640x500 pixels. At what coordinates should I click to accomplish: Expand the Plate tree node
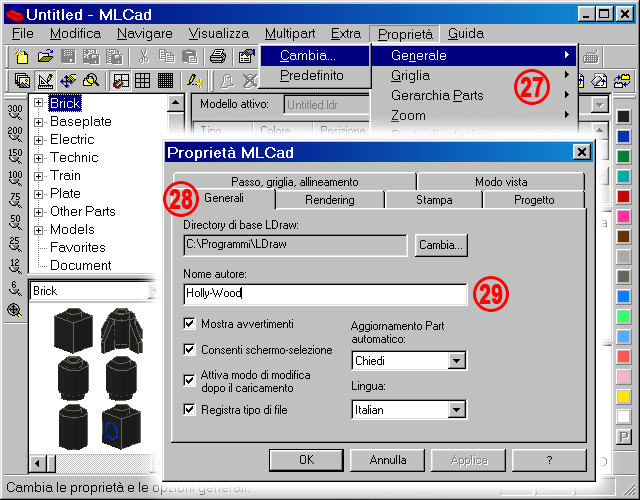tap(38, 194)
